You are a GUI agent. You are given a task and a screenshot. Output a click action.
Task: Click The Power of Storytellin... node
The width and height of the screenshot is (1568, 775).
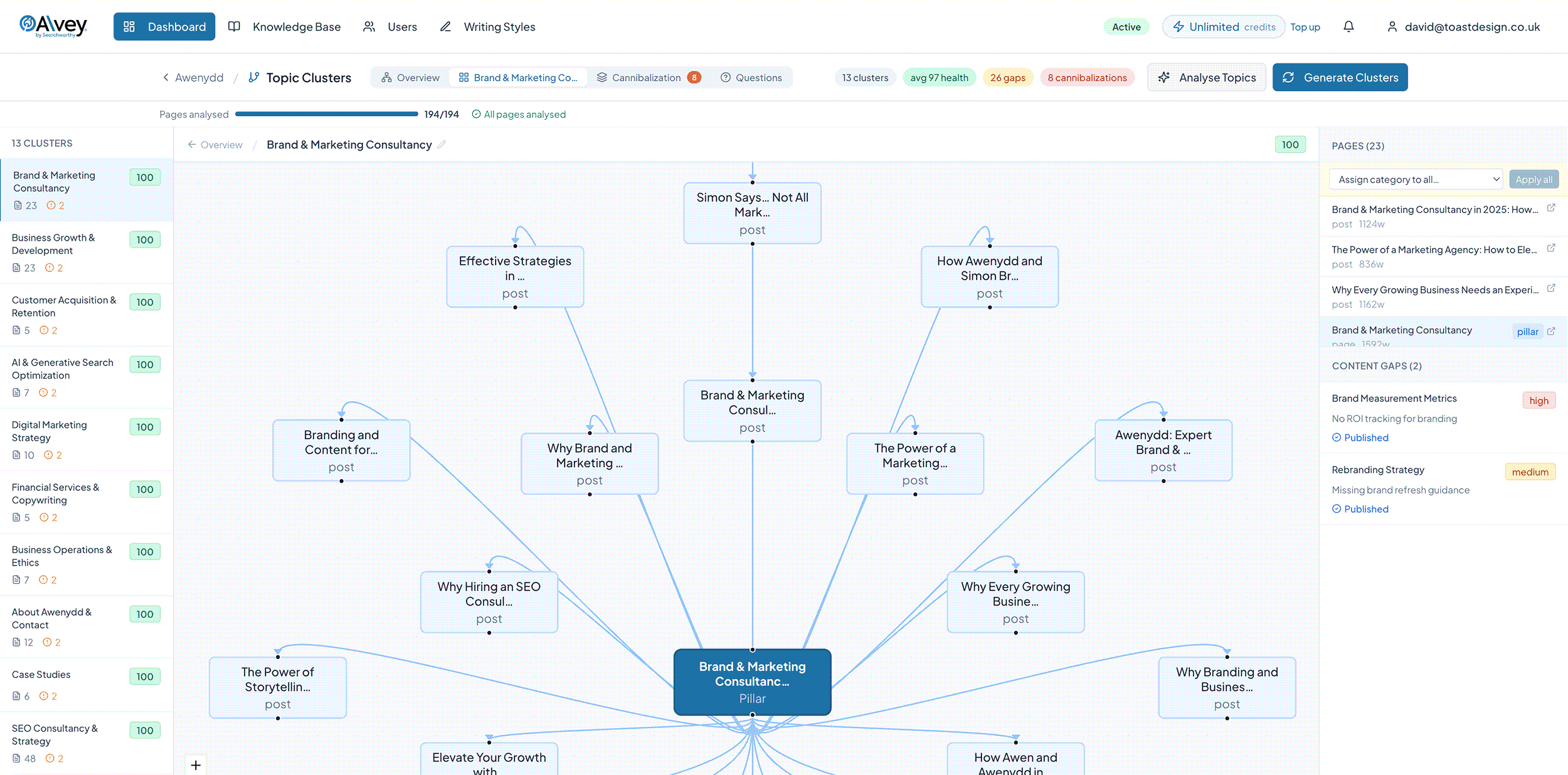278,688
